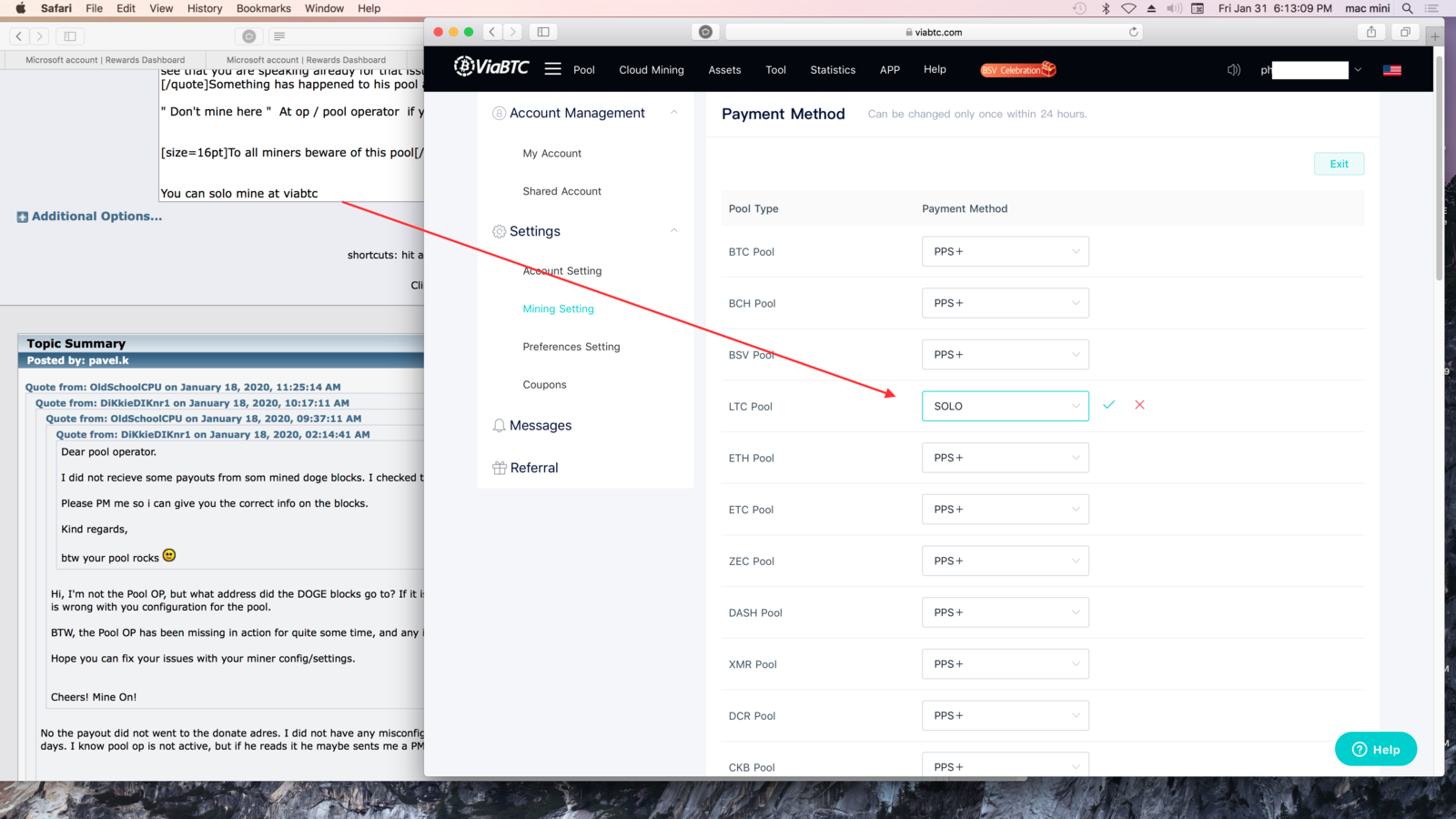Click the Wi-Fi icon in menu bar
Viewport: 1456px width, 819px height.
click(1128, 8)
